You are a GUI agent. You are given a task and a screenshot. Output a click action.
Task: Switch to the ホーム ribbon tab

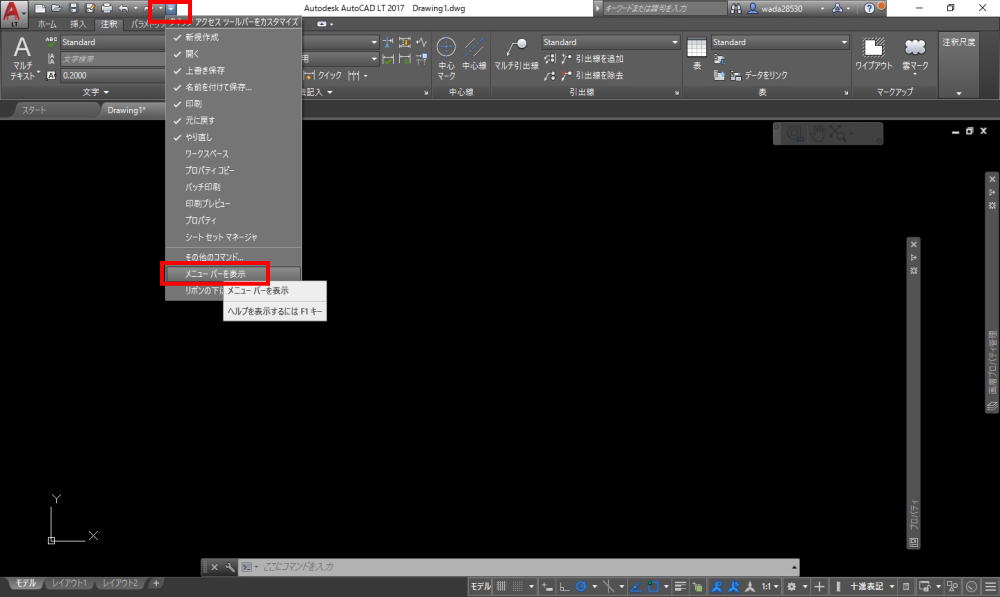pyautogui.click(x=47, y=24)
